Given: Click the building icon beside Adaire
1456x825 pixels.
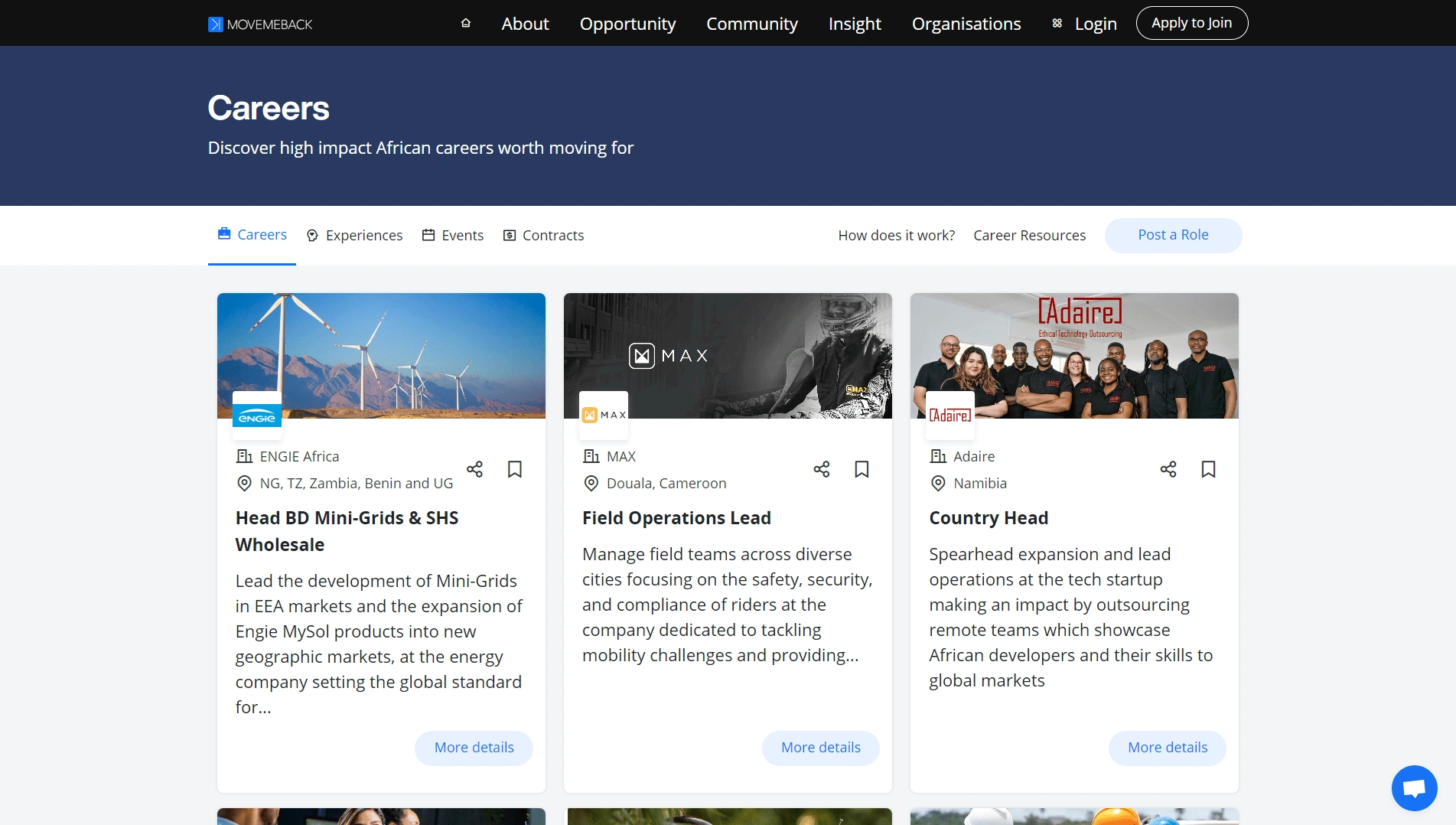Looking at the screenshot, I should pyautogui.click(x=938, y=456).
